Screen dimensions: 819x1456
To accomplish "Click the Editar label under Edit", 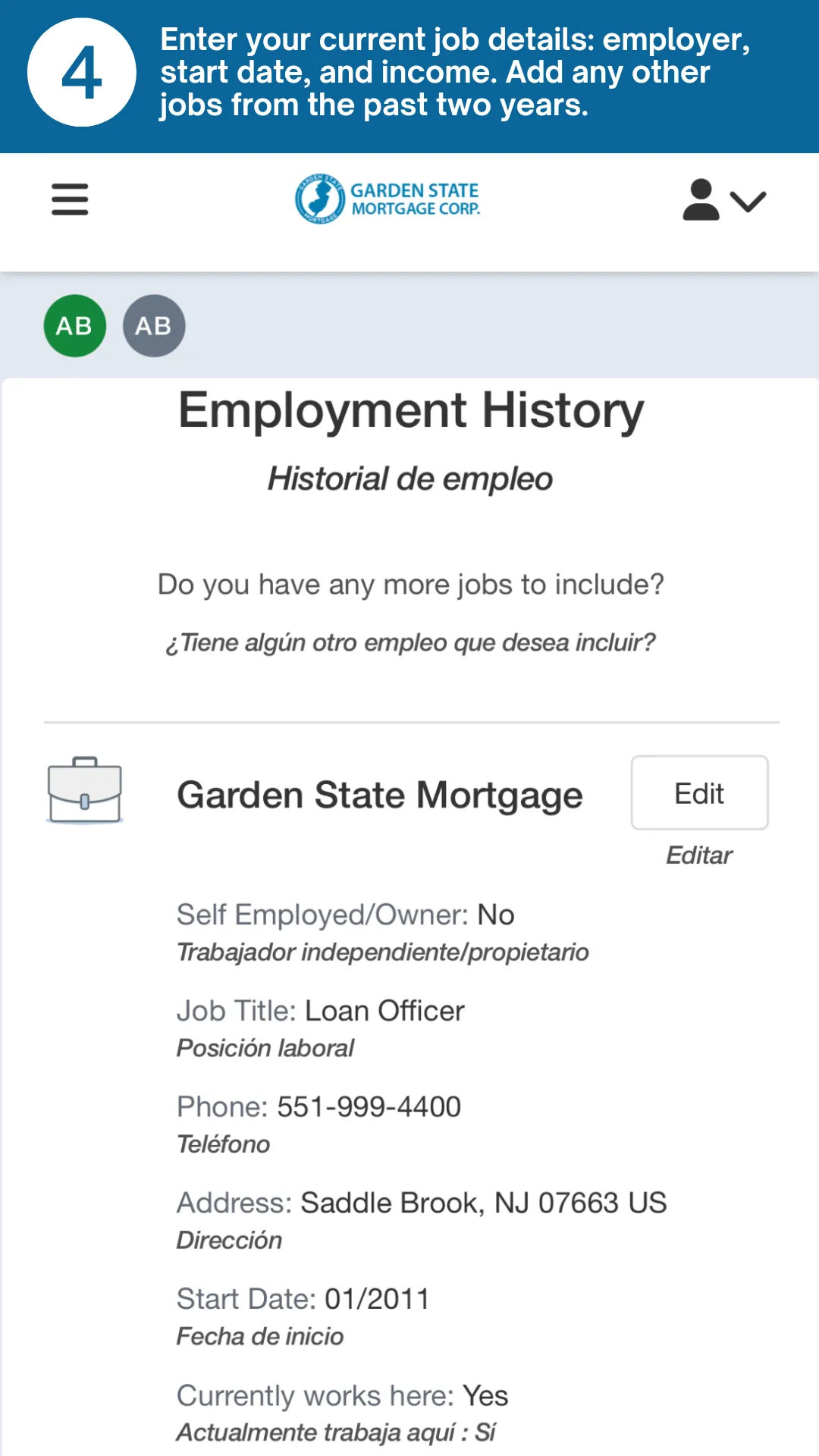I will pos(698,855).
